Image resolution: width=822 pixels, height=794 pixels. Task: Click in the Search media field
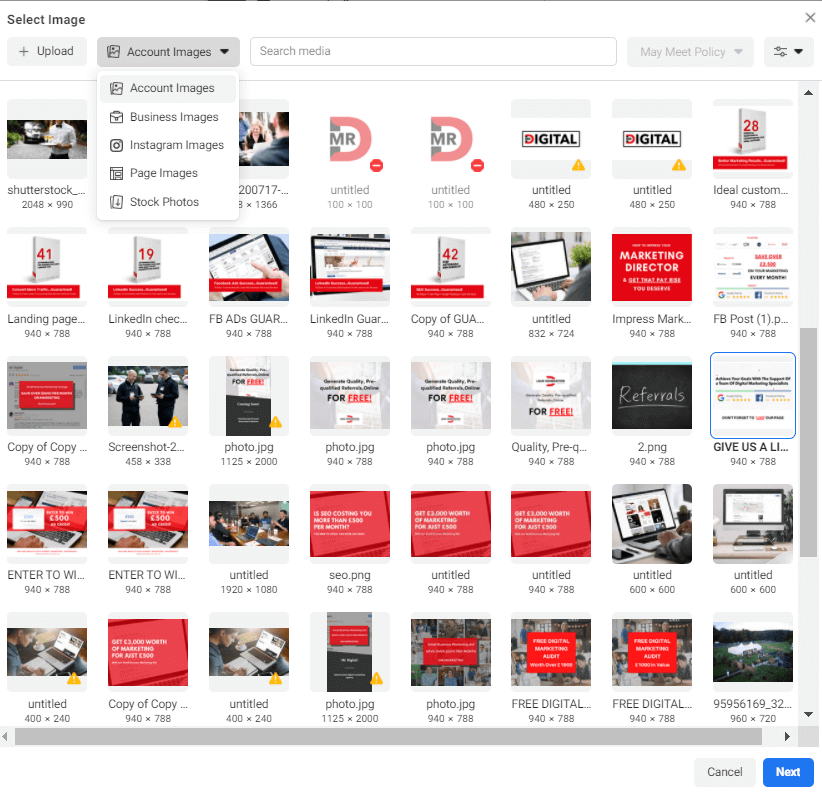click(x=433, y=52)
